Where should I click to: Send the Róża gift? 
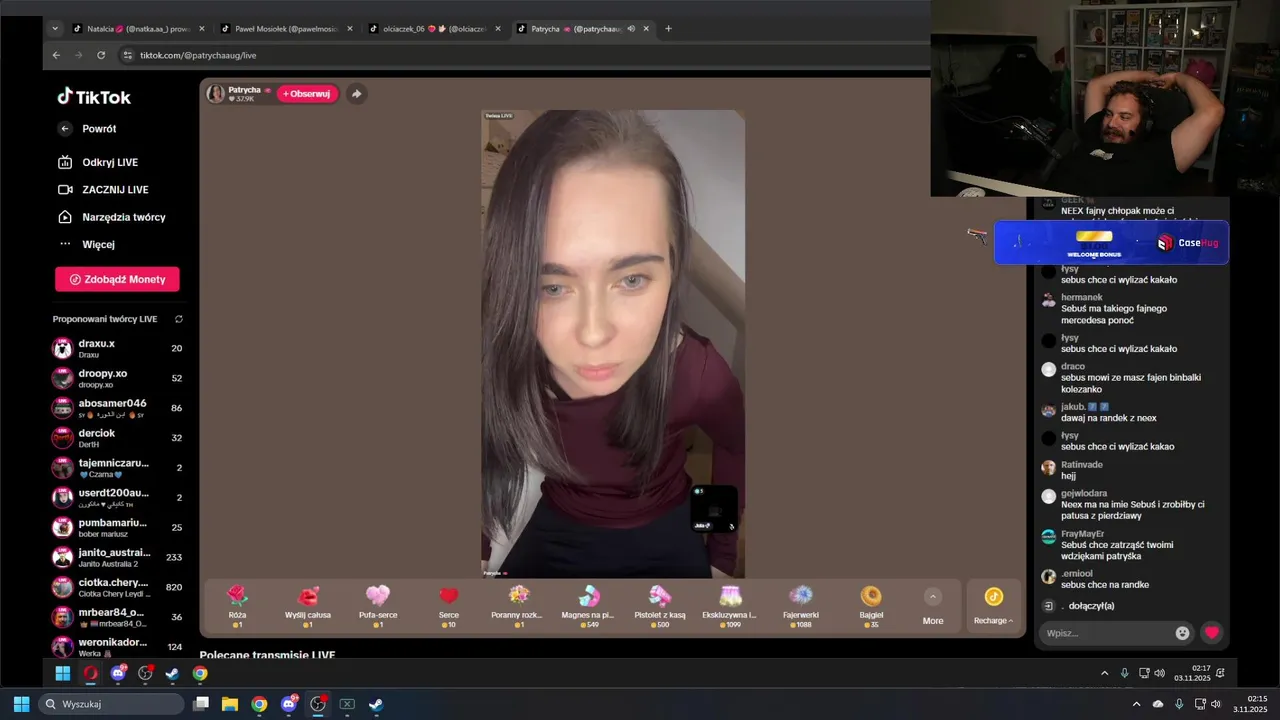tap(237, 606)
